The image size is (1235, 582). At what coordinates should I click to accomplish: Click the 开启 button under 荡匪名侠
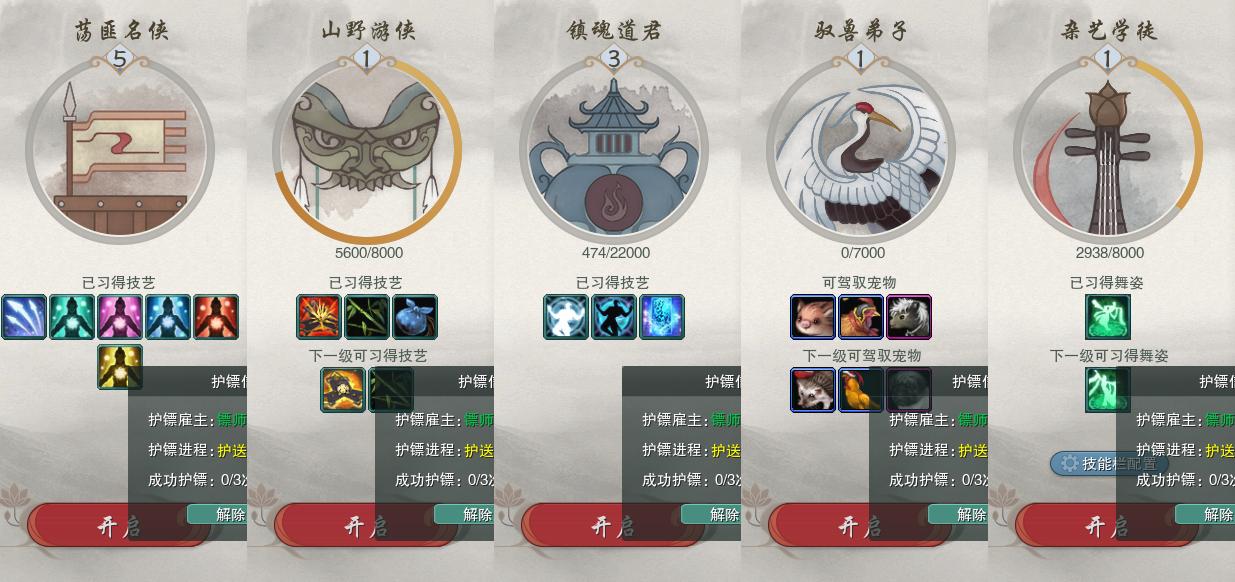[x=119, y=526]
